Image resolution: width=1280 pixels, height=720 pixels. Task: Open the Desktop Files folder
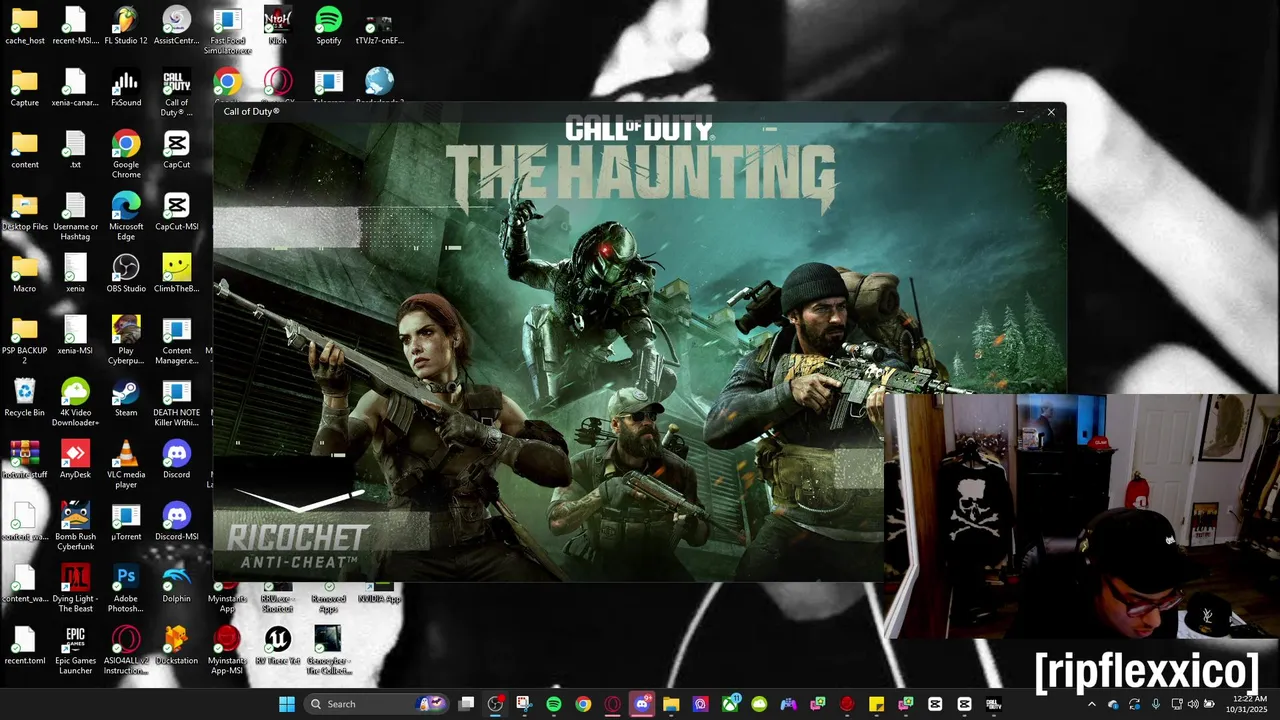coord(25,213)
